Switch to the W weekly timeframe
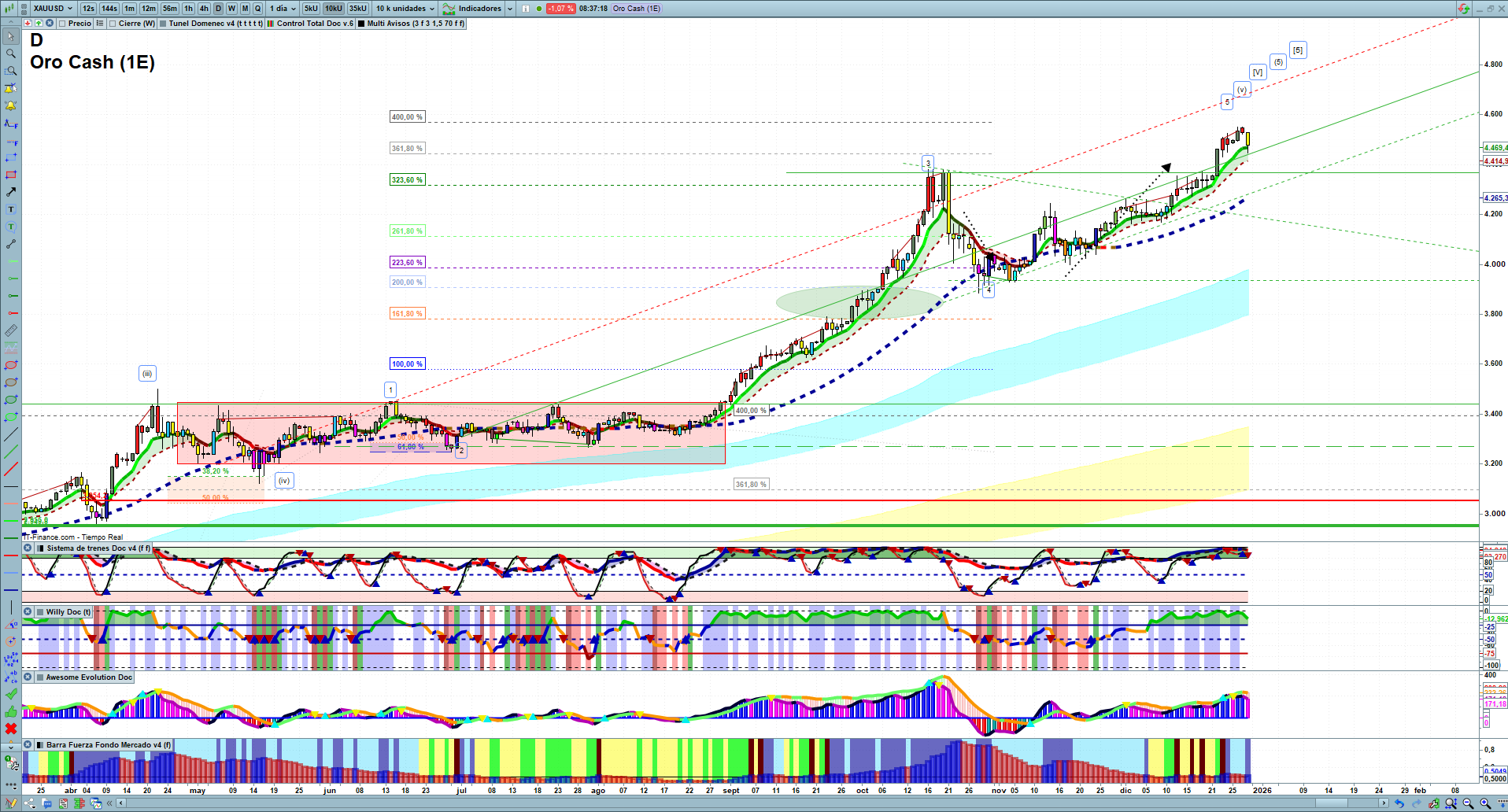 (x=231, y=9)
